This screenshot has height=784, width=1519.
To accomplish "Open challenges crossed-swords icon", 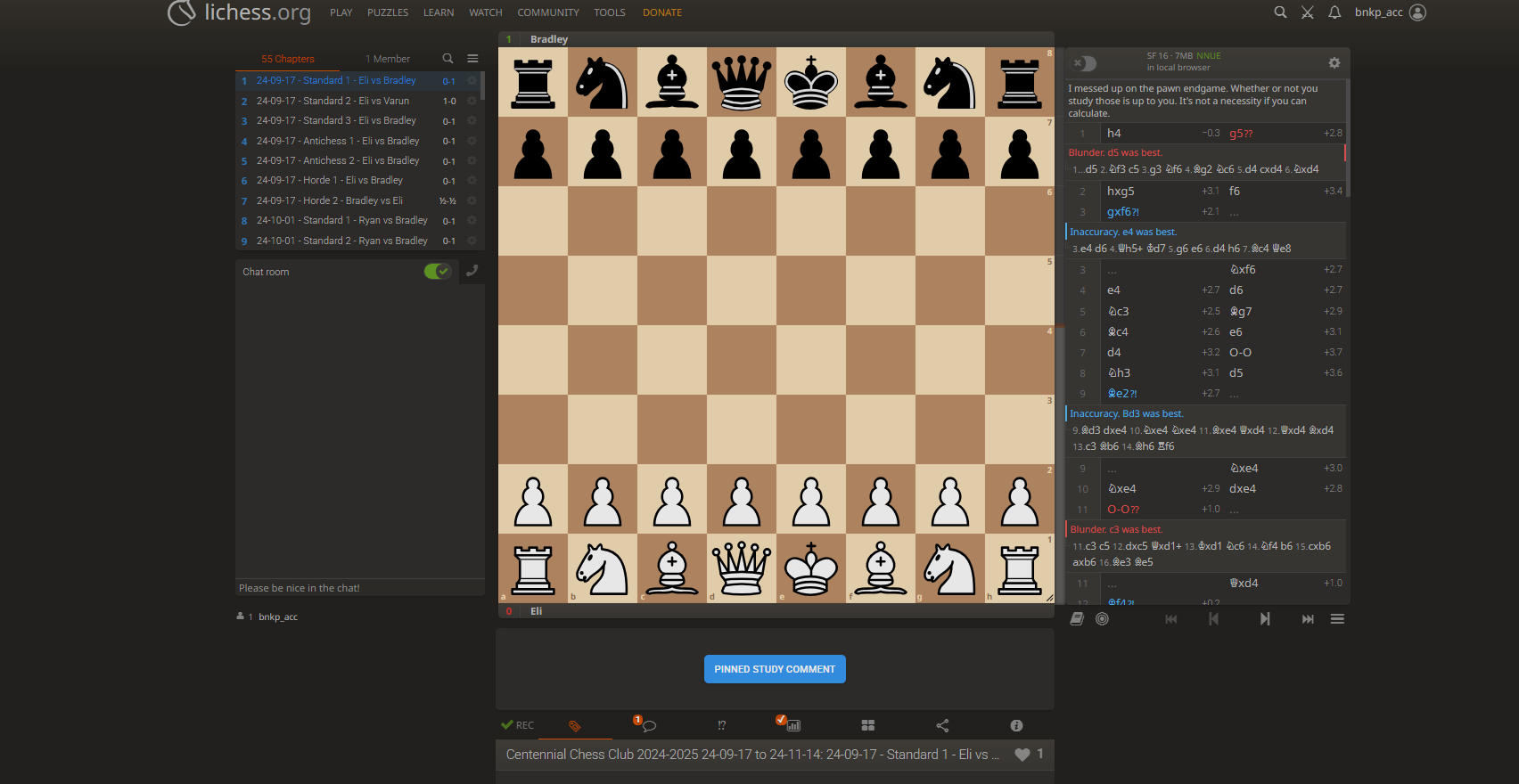I will [1308, 12].
